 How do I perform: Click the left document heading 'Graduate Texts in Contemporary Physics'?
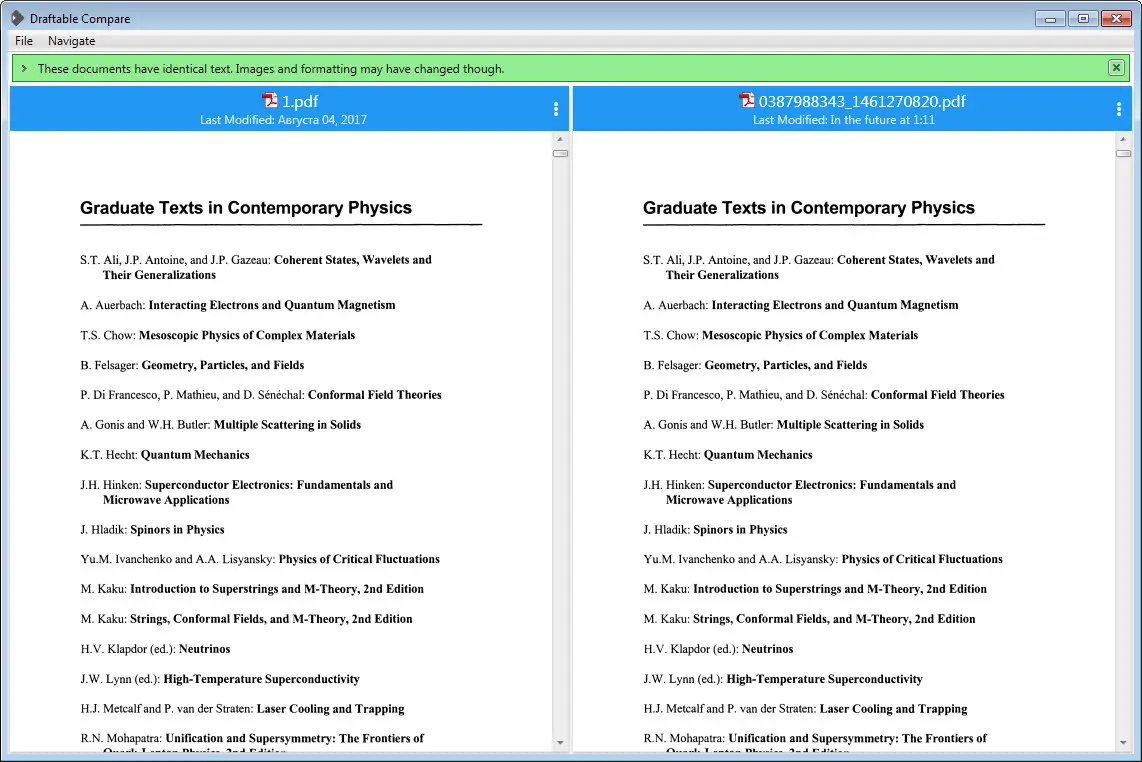pyautogui.click(x=245, y=208)
